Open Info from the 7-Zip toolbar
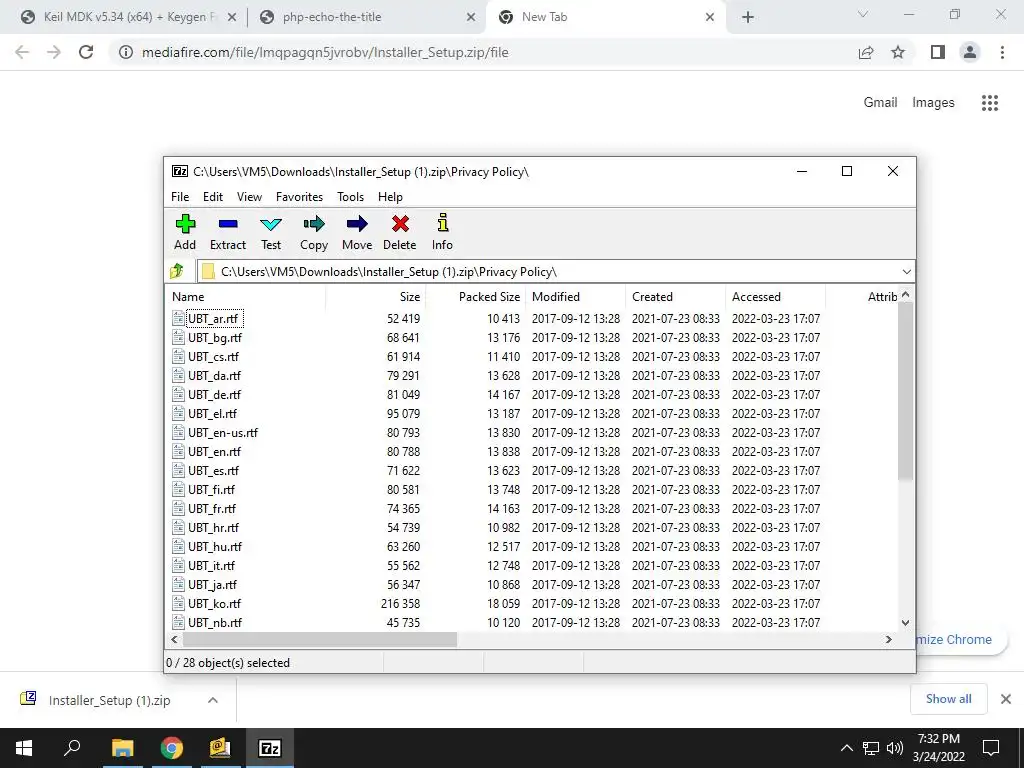The image size is (1024, 768). coord(443,223)
